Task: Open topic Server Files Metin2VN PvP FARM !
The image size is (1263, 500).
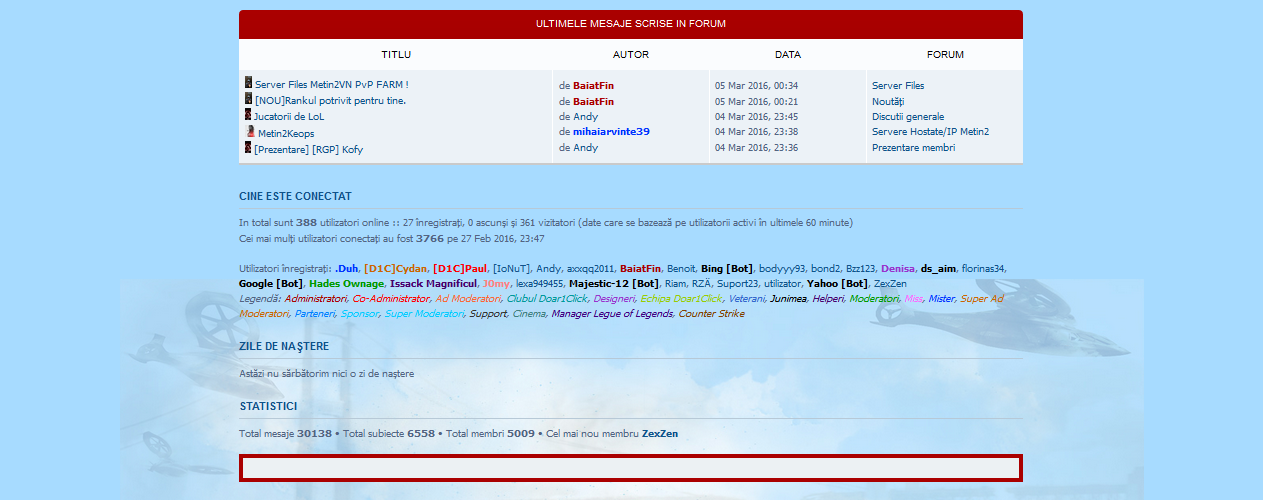Action: coord(331,86)
